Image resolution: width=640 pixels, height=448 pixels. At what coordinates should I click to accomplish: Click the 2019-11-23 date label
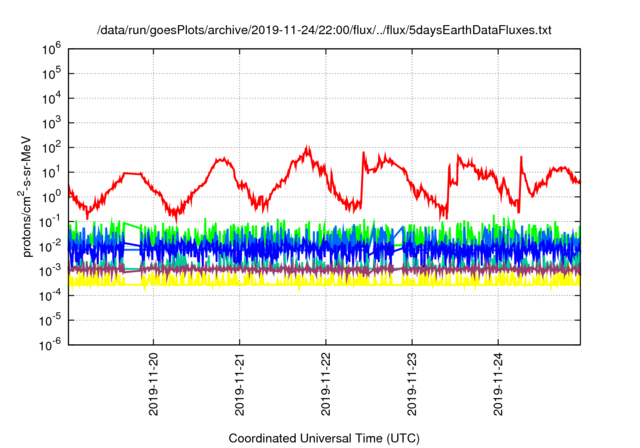coord(412,384)
